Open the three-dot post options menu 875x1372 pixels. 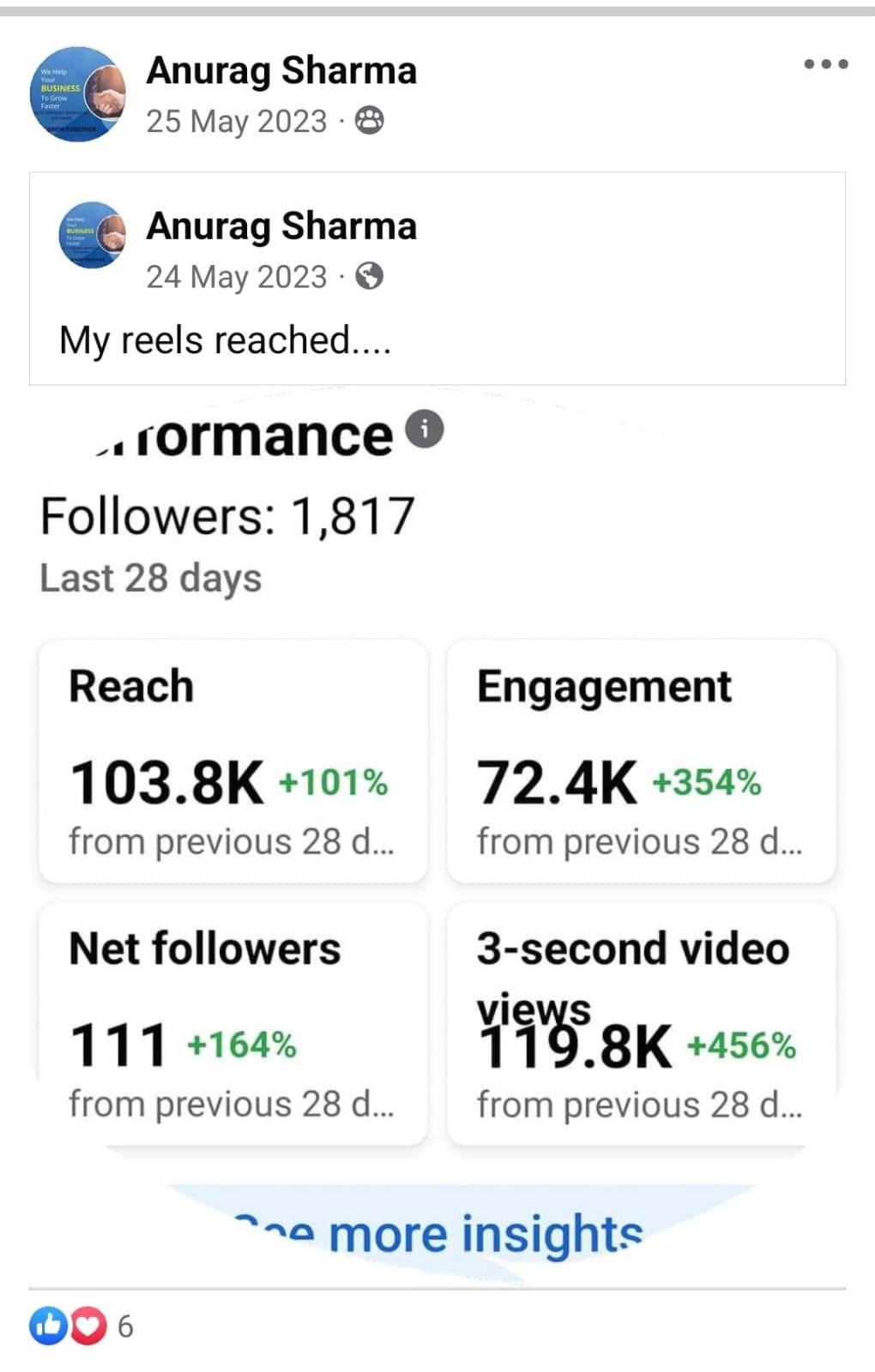(825, 64)
